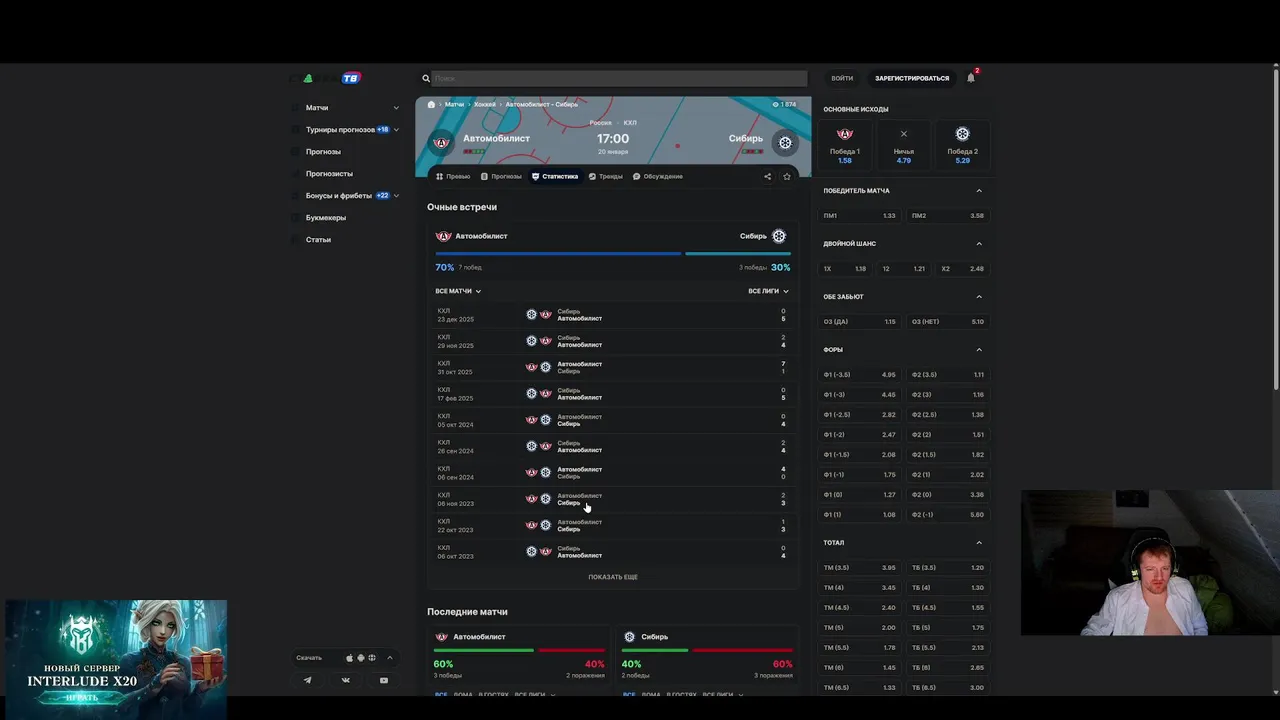
Task: Share this match via the share icon
Action: click(x=768, y=176)
